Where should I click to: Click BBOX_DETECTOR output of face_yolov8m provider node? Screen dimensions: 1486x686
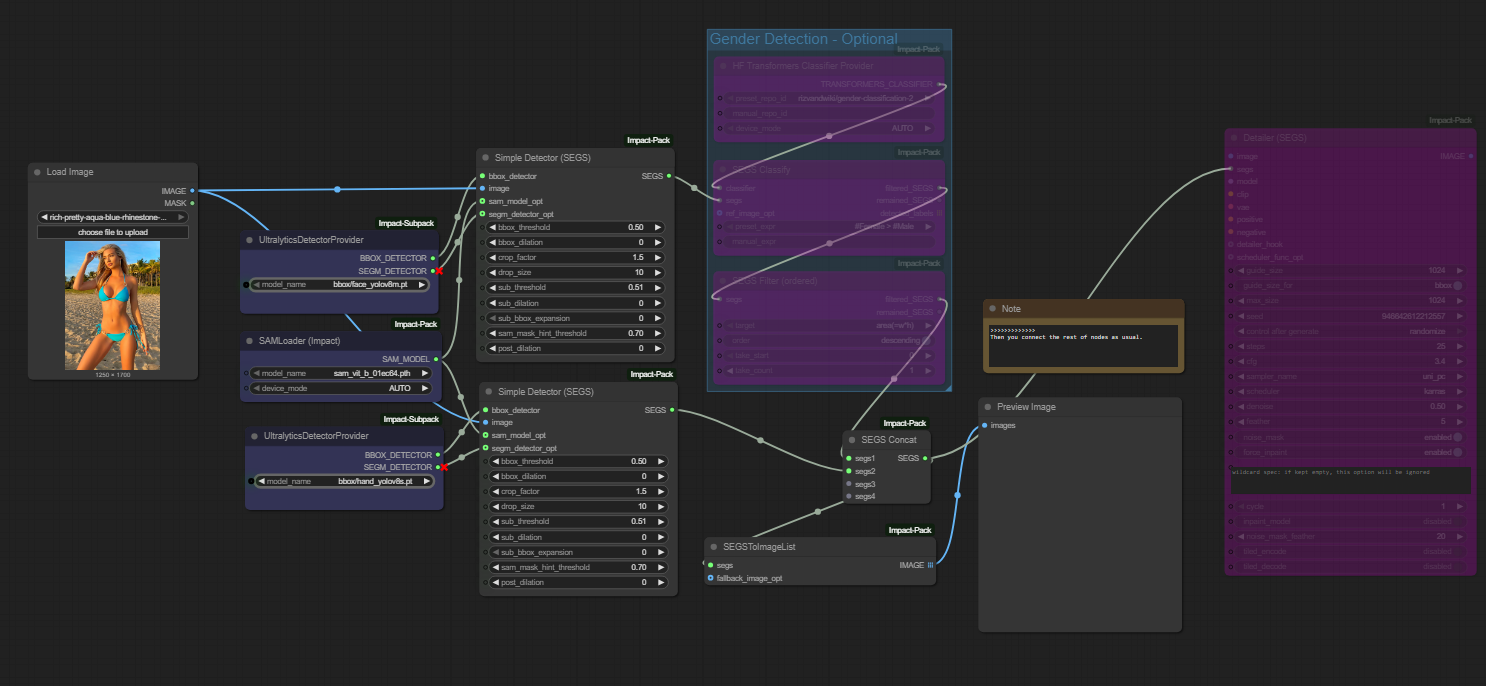tap(433, 258)
